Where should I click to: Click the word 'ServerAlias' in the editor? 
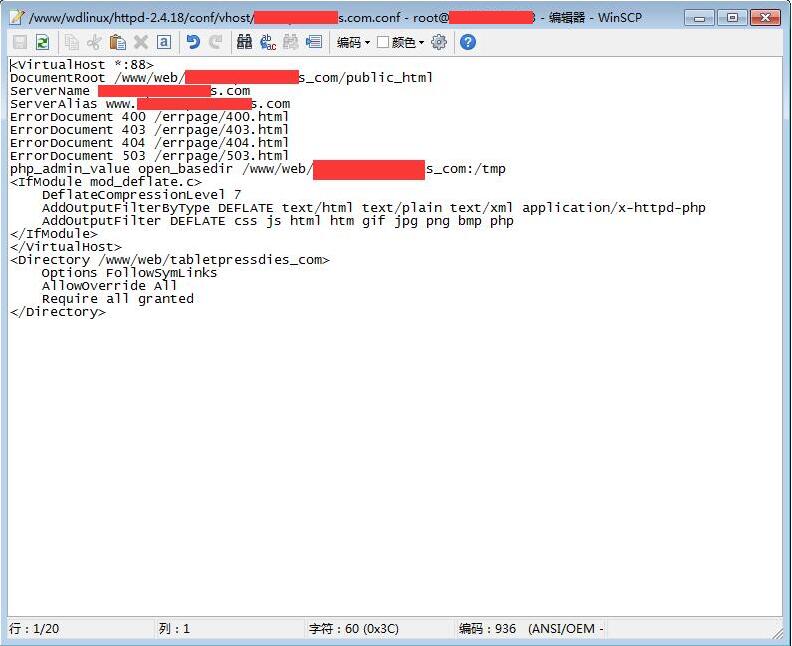point(53,104)
